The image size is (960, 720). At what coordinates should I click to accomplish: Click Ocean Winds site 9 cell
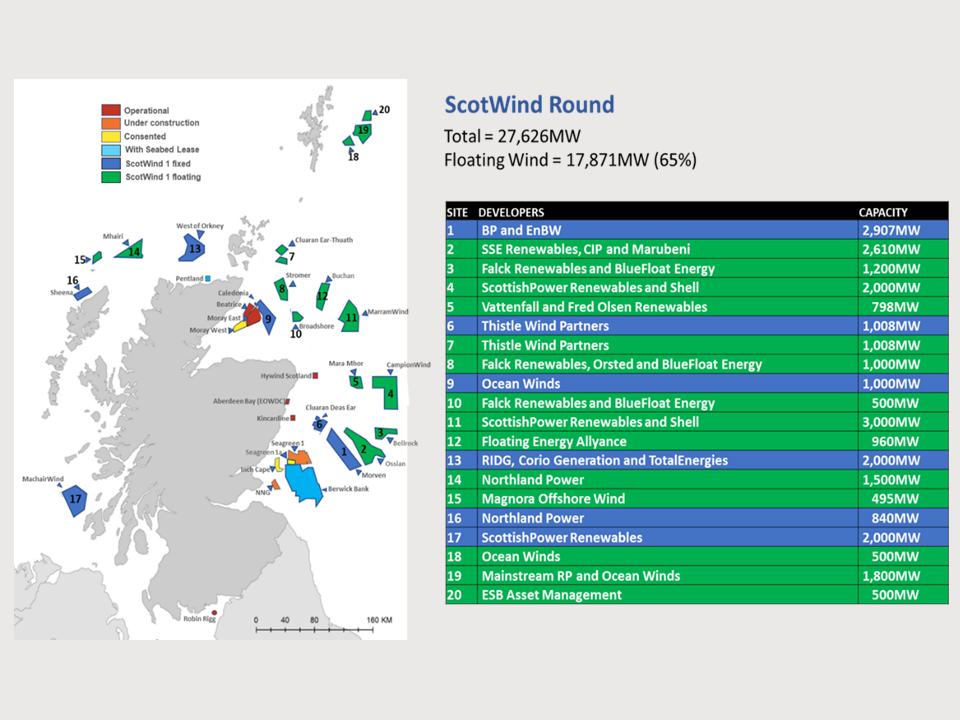coord(667,384)
